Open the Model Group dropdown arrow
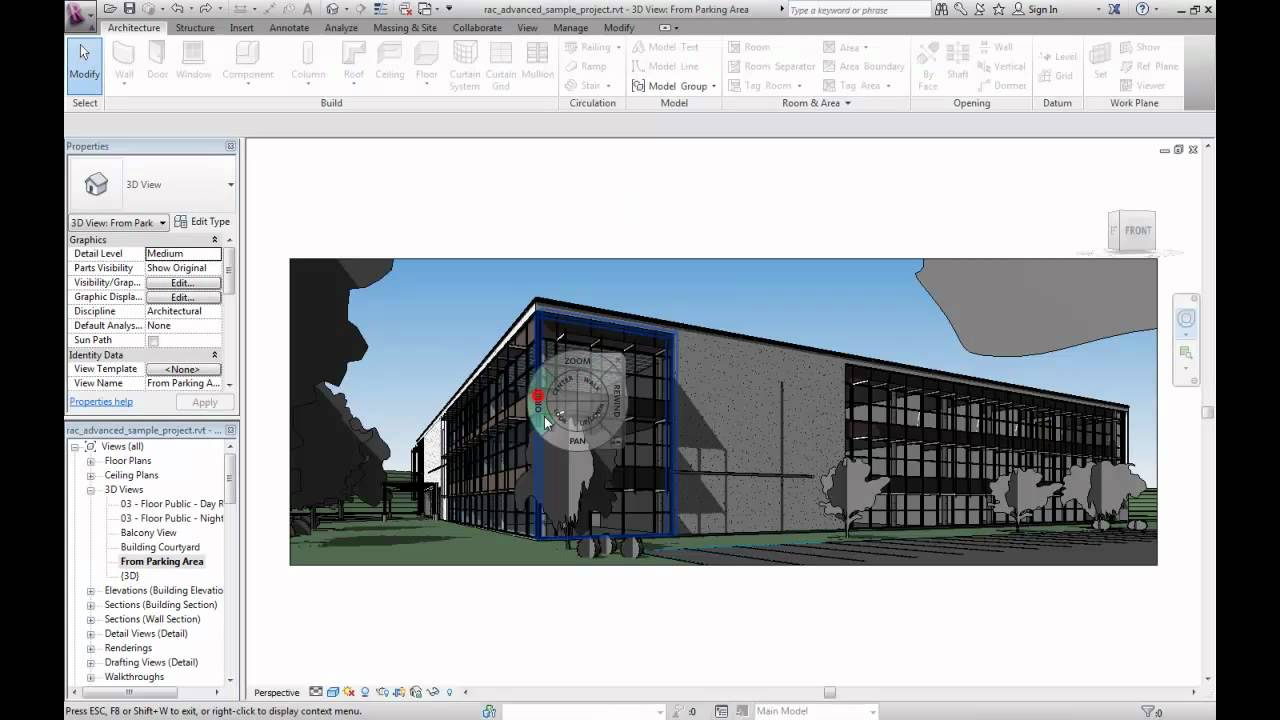This screenshot has height=720, width=1280. (714, 87)
